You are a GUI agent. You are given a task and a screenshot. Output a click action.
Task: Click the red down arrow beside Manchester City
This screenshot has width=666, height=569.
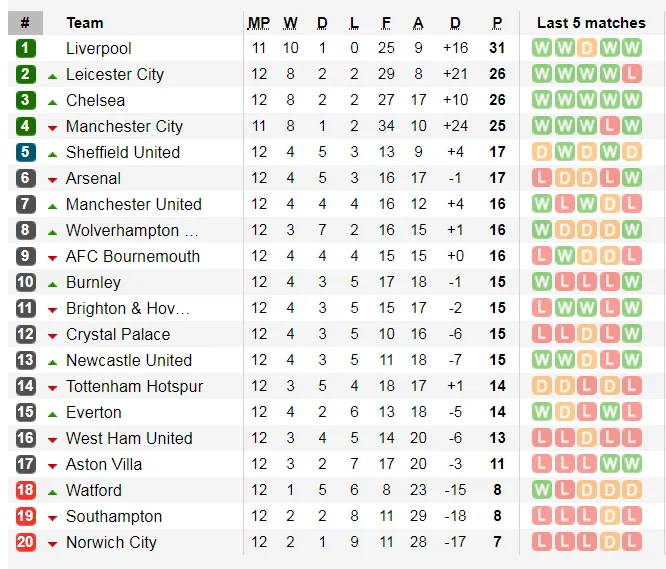pos(52,127)
